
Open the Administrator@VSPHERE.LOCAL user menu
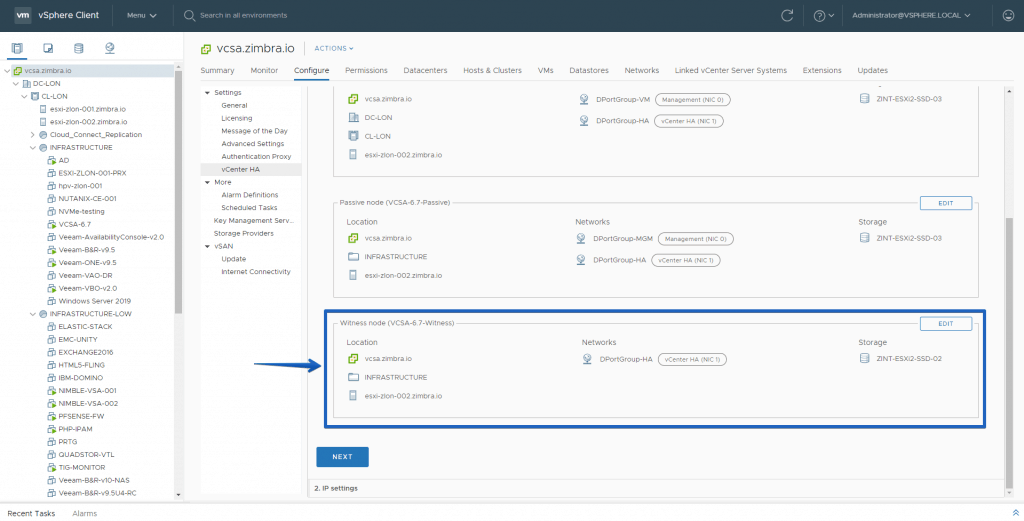click(911, 15)
